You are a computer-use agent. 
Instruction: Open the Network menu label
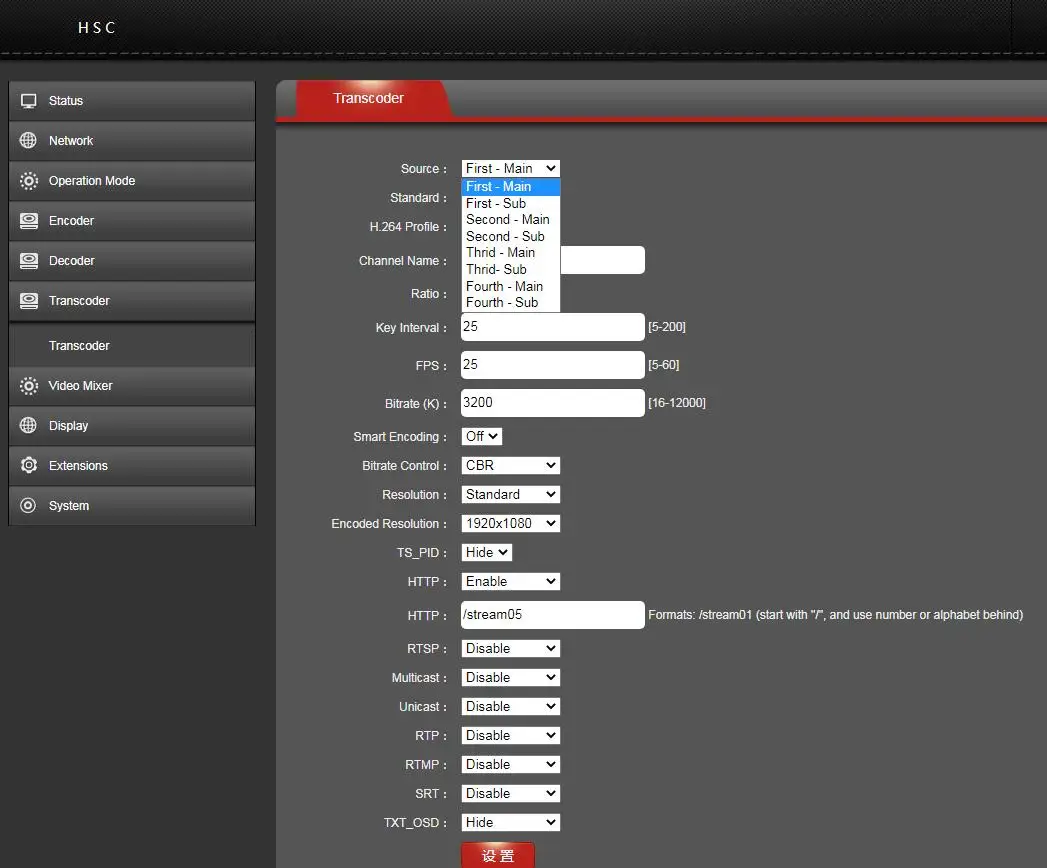[x=71, y=141]
